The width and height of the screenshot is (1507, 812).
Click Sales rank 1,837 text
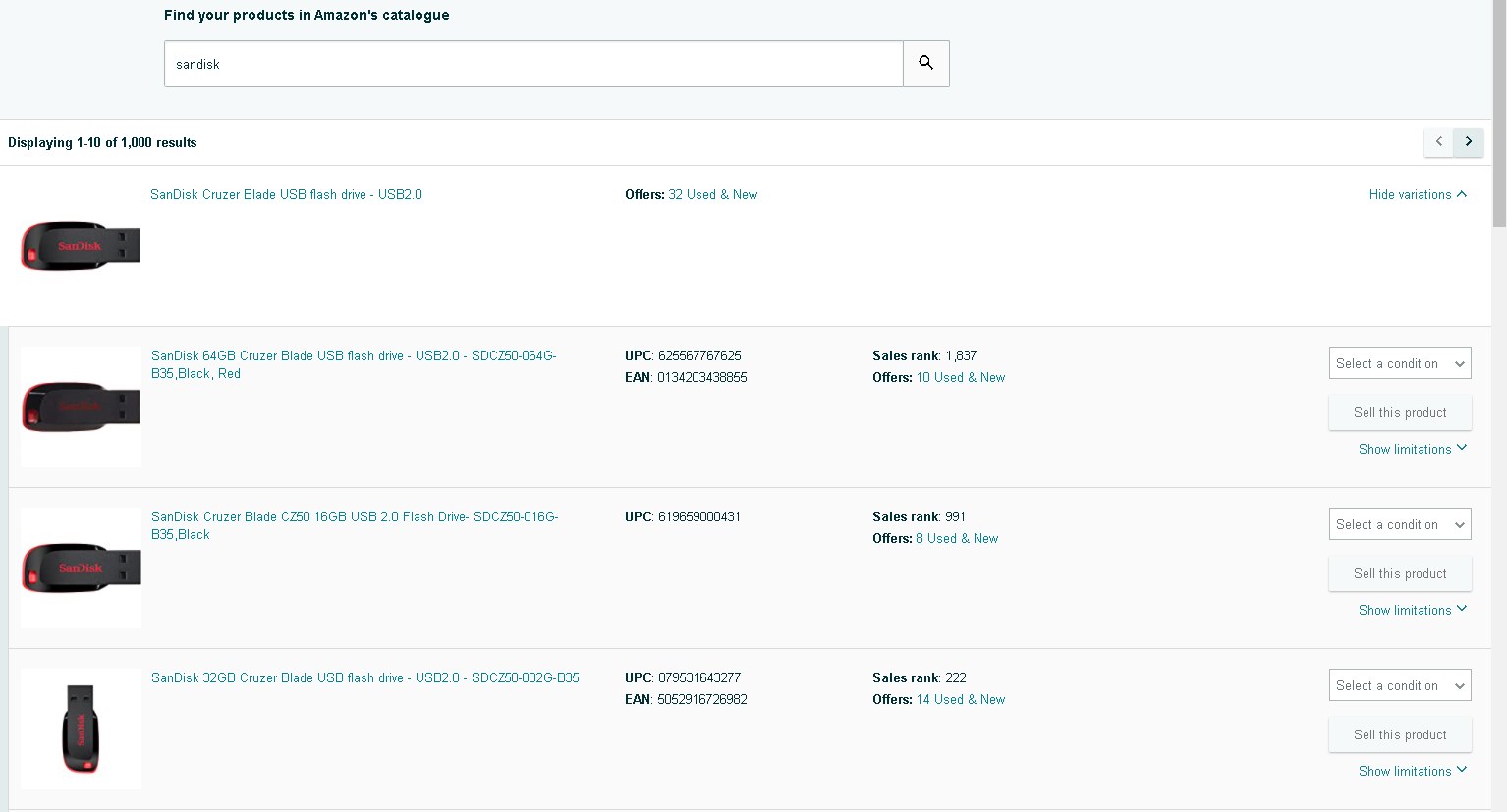tap(924, 355)
